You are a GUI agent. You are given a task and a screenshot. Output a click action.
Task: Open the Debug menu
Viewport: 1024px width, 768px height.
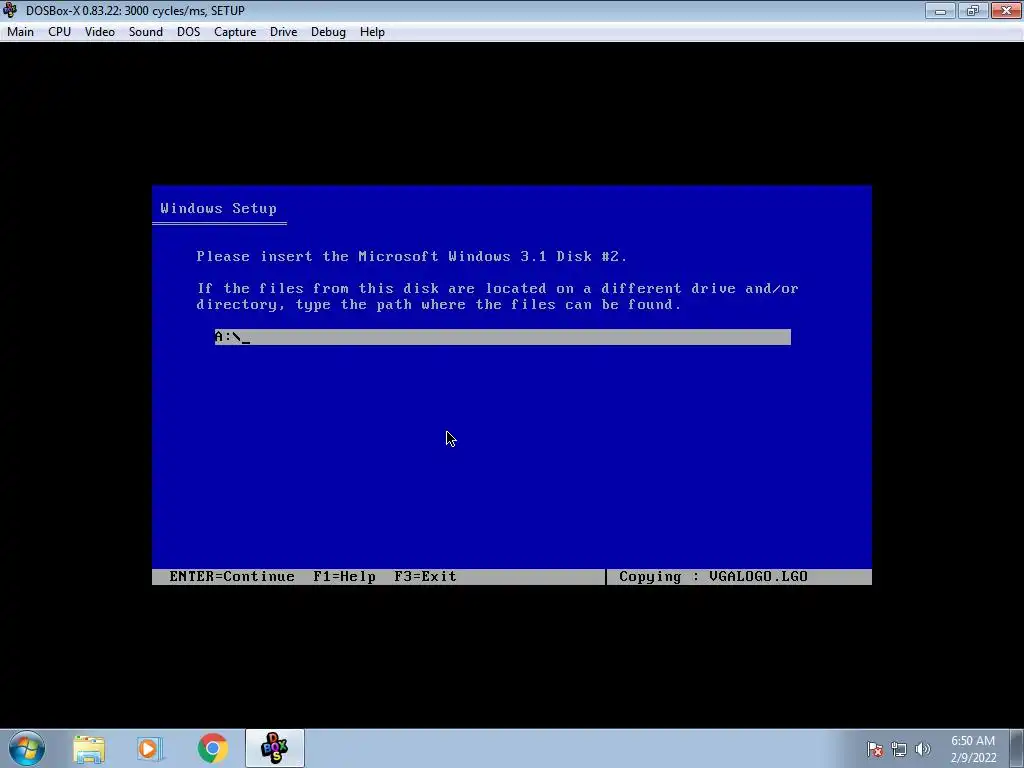pyautogui.click(x=328, y=32)
